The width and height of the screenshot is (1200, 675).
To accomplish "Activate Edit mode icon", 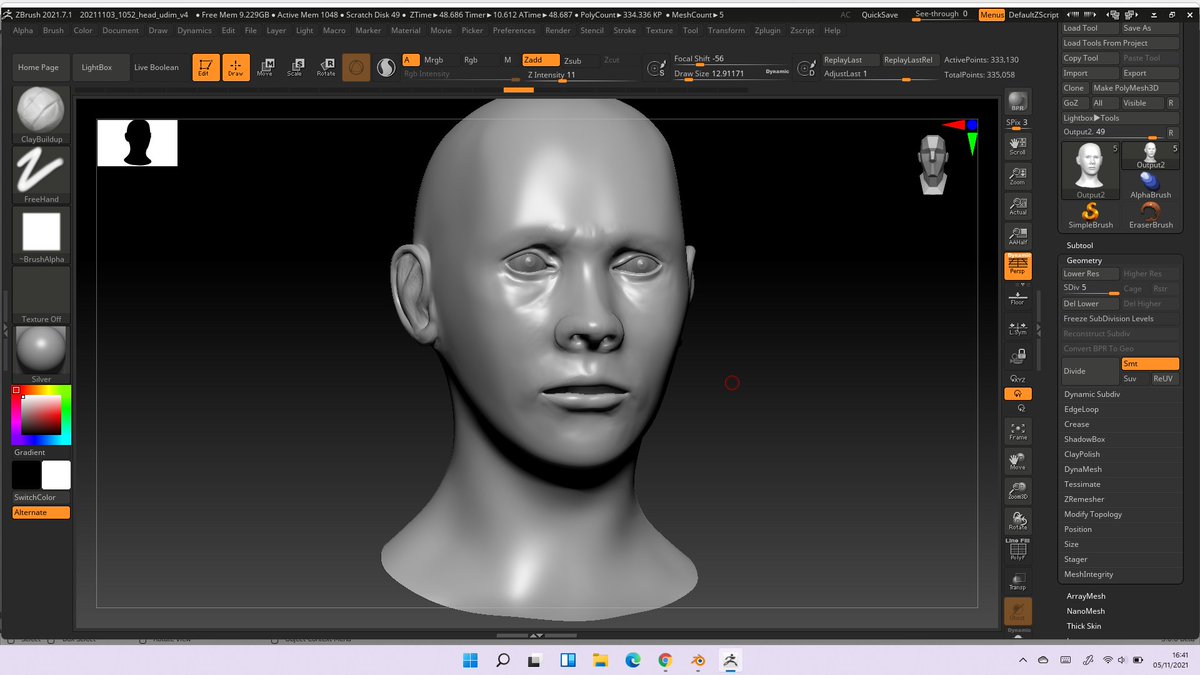I will coord(206,67).
